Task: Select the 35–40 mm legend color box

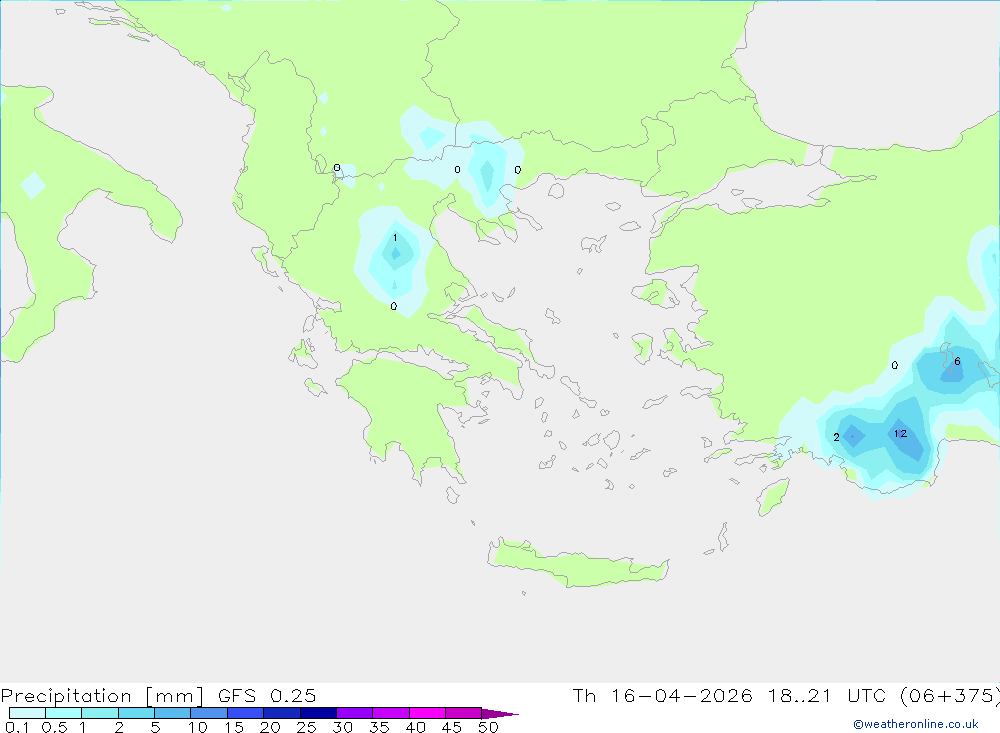Action: (390, 713)
